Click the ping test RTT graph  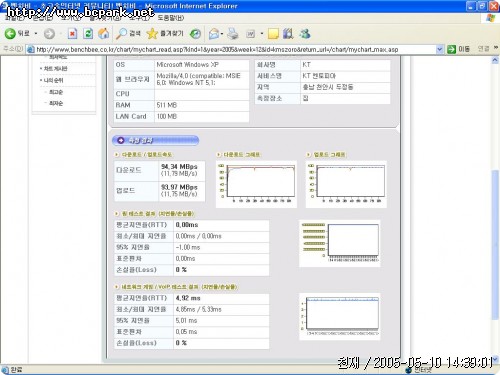(340, 243)
